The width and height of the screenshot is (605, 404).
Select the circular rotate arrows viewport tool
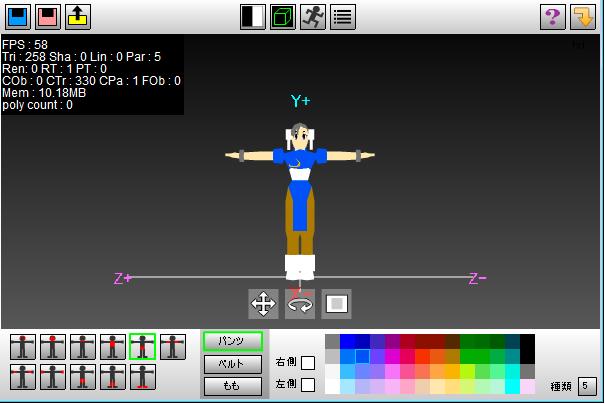click(x=300, y=304)
